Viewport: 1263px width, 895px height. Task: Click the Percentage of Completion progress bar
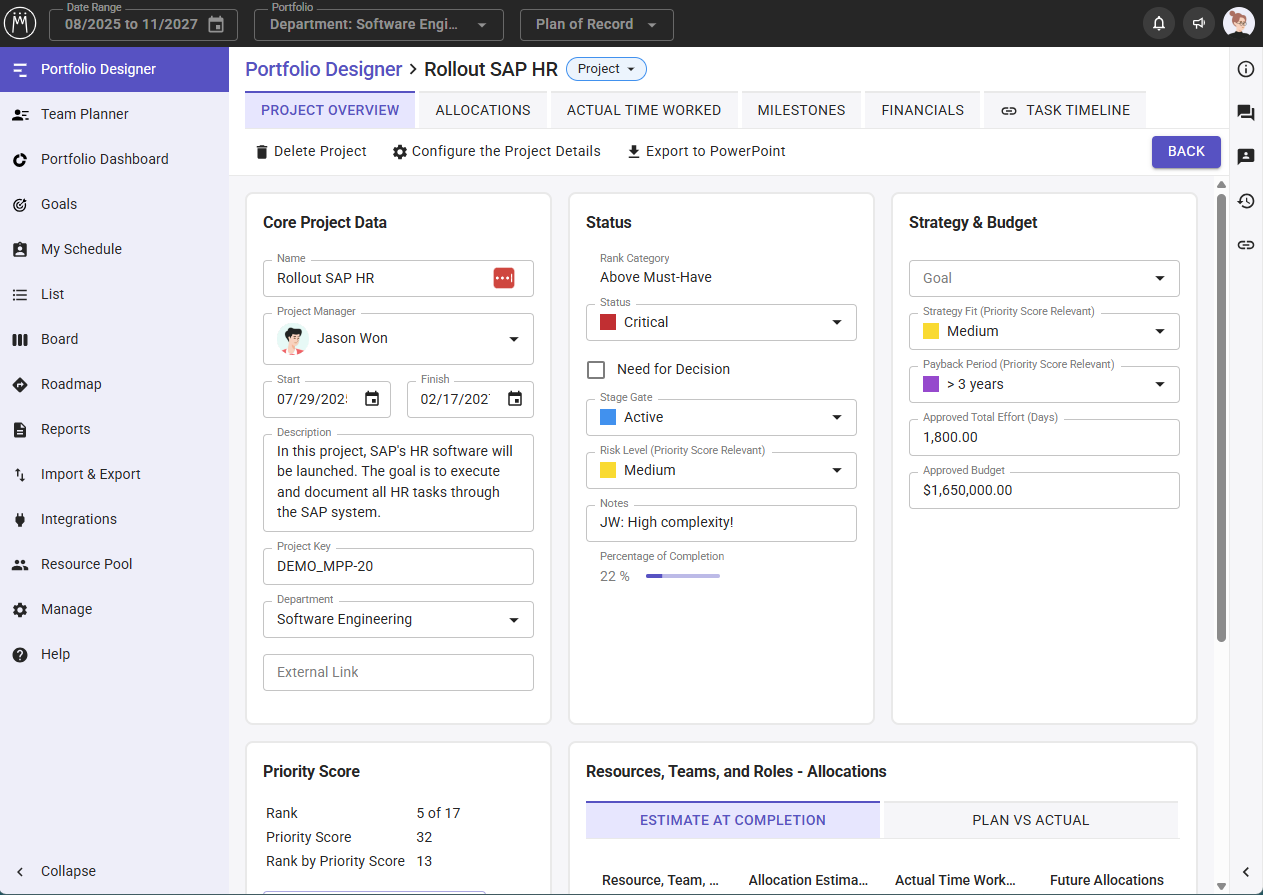pos(682,576)
